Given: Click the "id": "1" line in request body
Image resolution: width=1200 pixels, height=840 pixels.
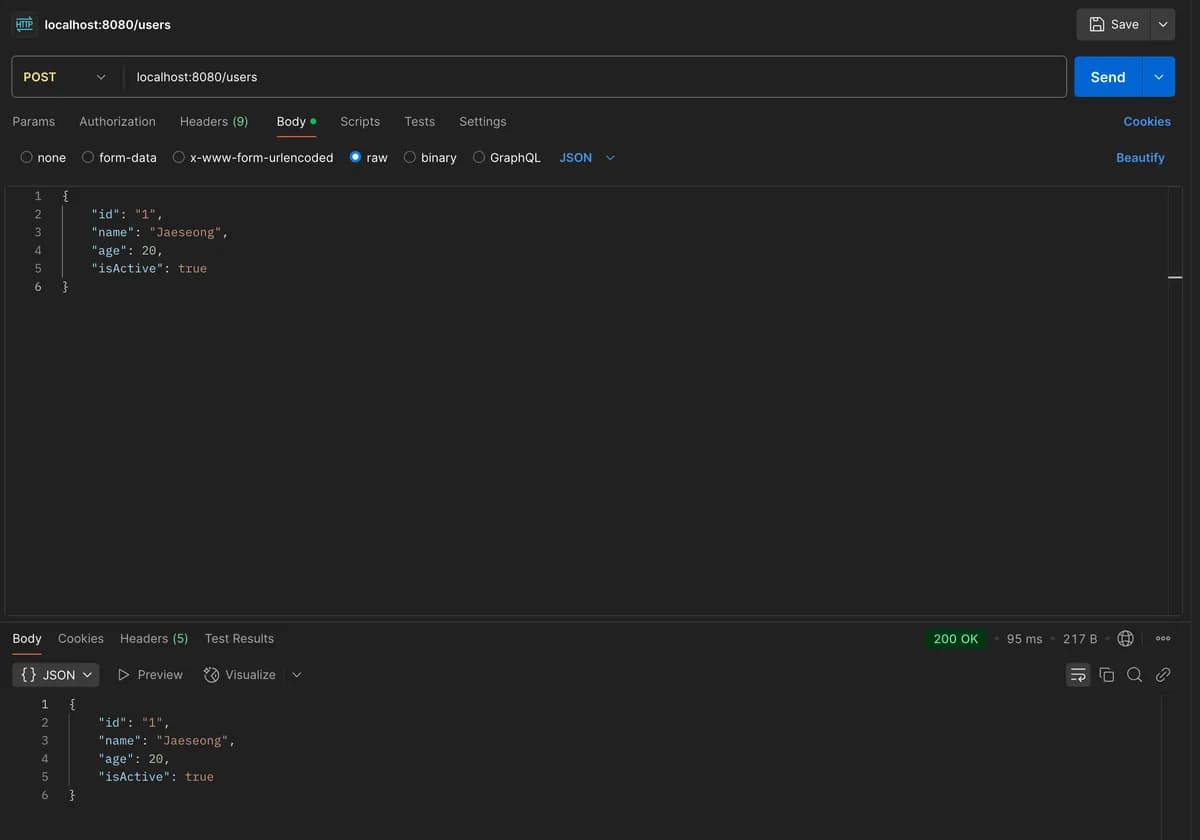Looking at the screenshot, I should point(127,214).
